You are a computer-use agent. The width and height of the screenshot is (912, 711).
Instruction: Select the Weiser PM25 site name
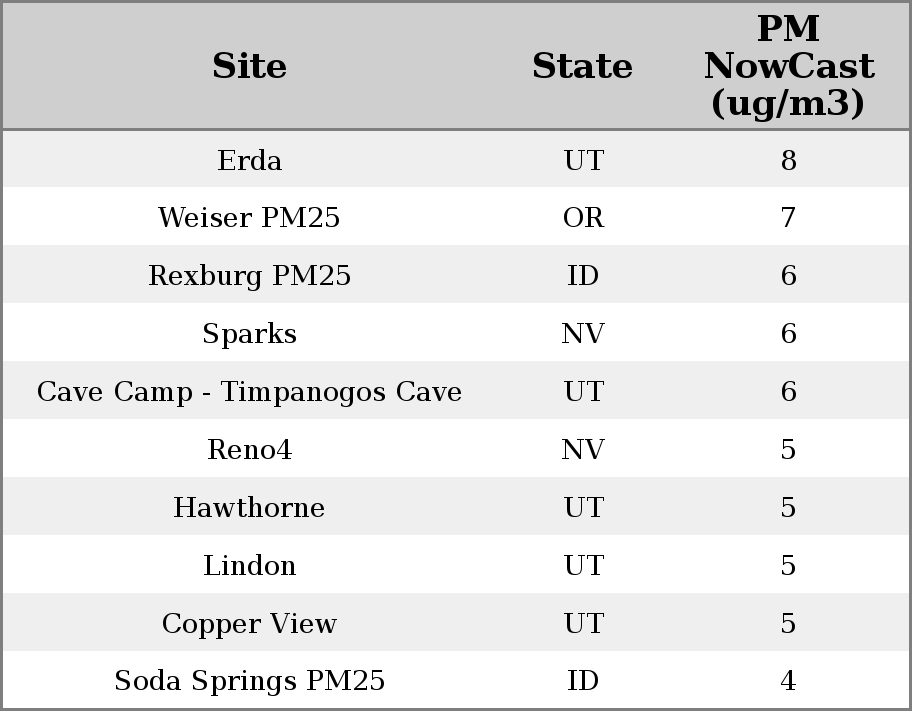[x=249, y=218]
